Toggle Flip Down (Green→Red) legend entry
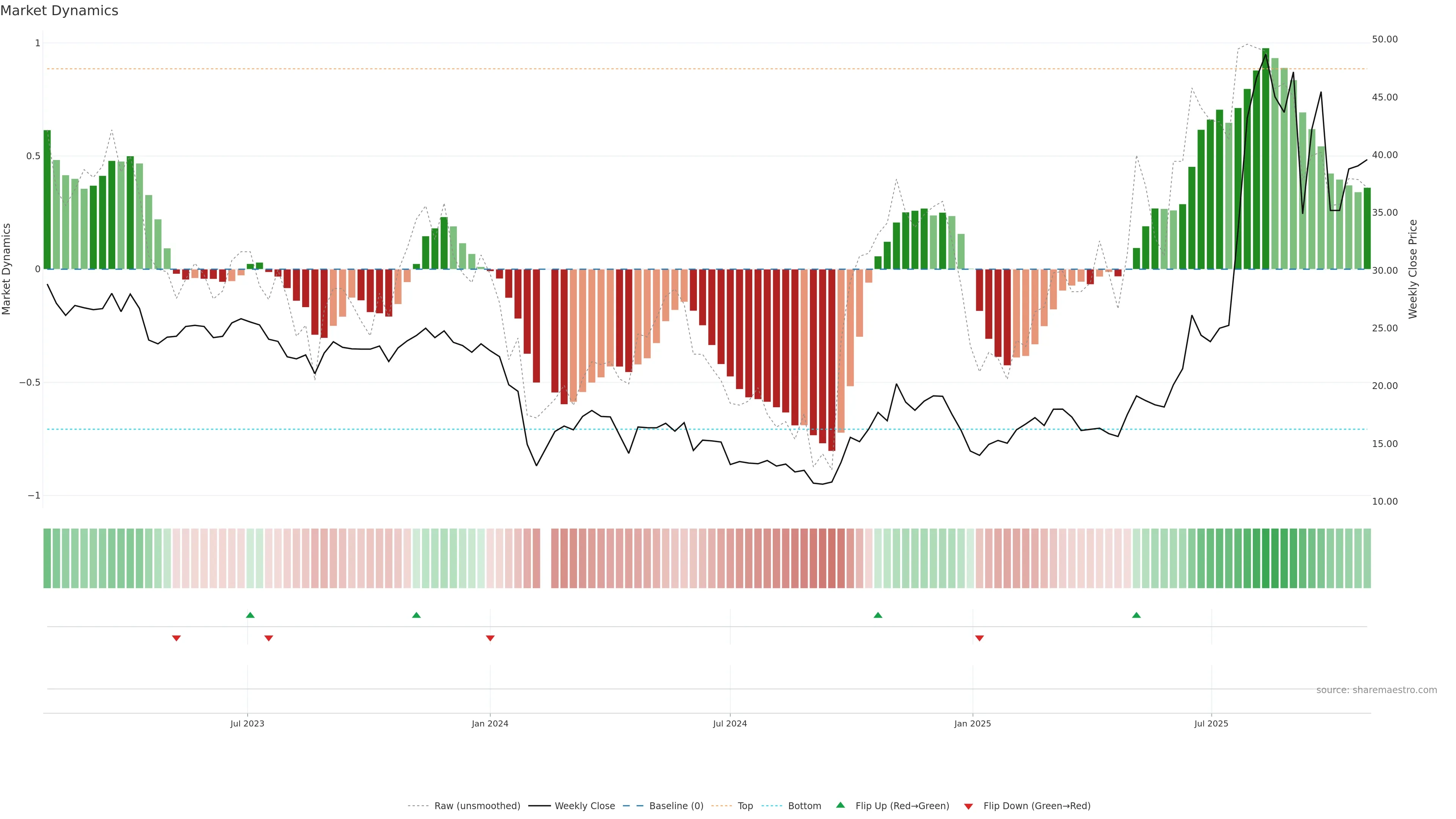Viewport: 1456px width, 819px height. coord(1037,805)
